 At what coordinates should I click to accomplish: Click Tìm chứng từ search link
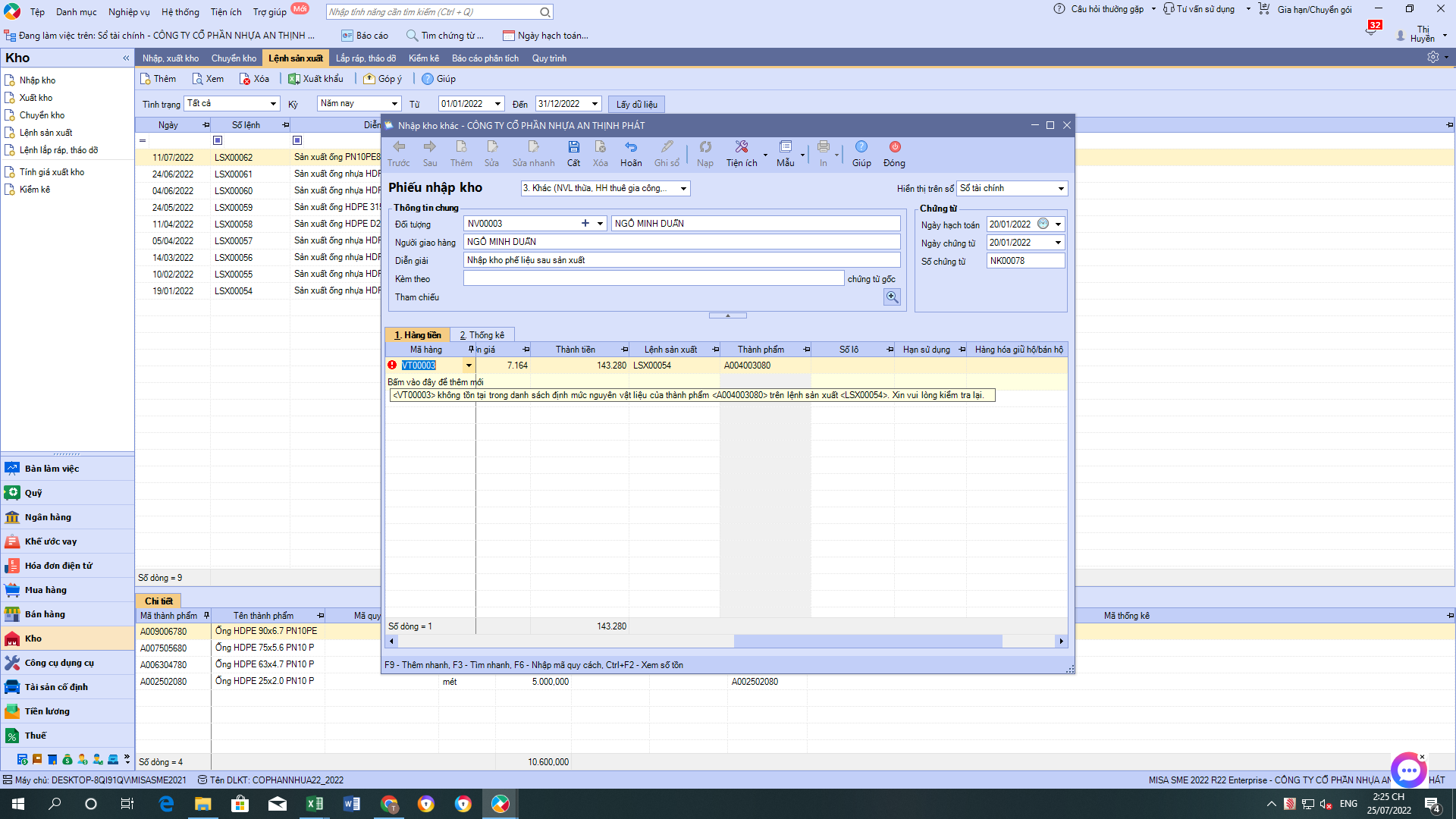tap(445, 36)
